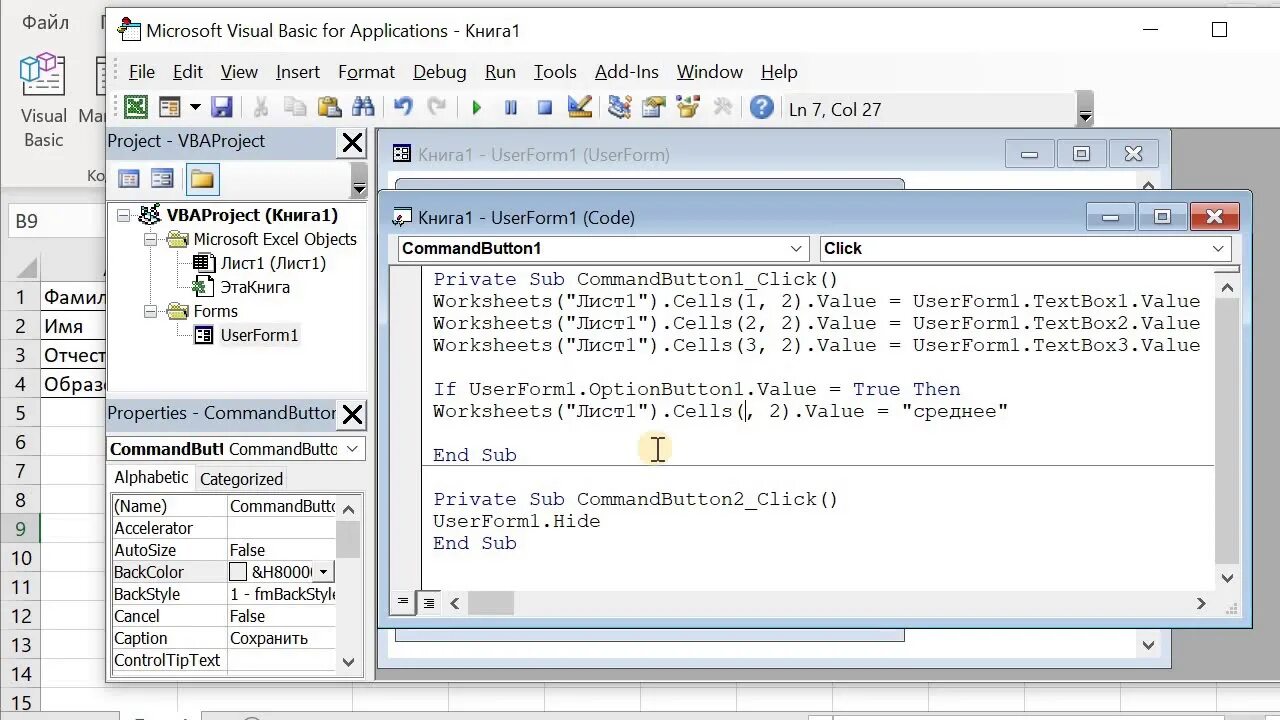
Task: Toggle Design Mode with the ruler icon
Action: pos(579,107)
